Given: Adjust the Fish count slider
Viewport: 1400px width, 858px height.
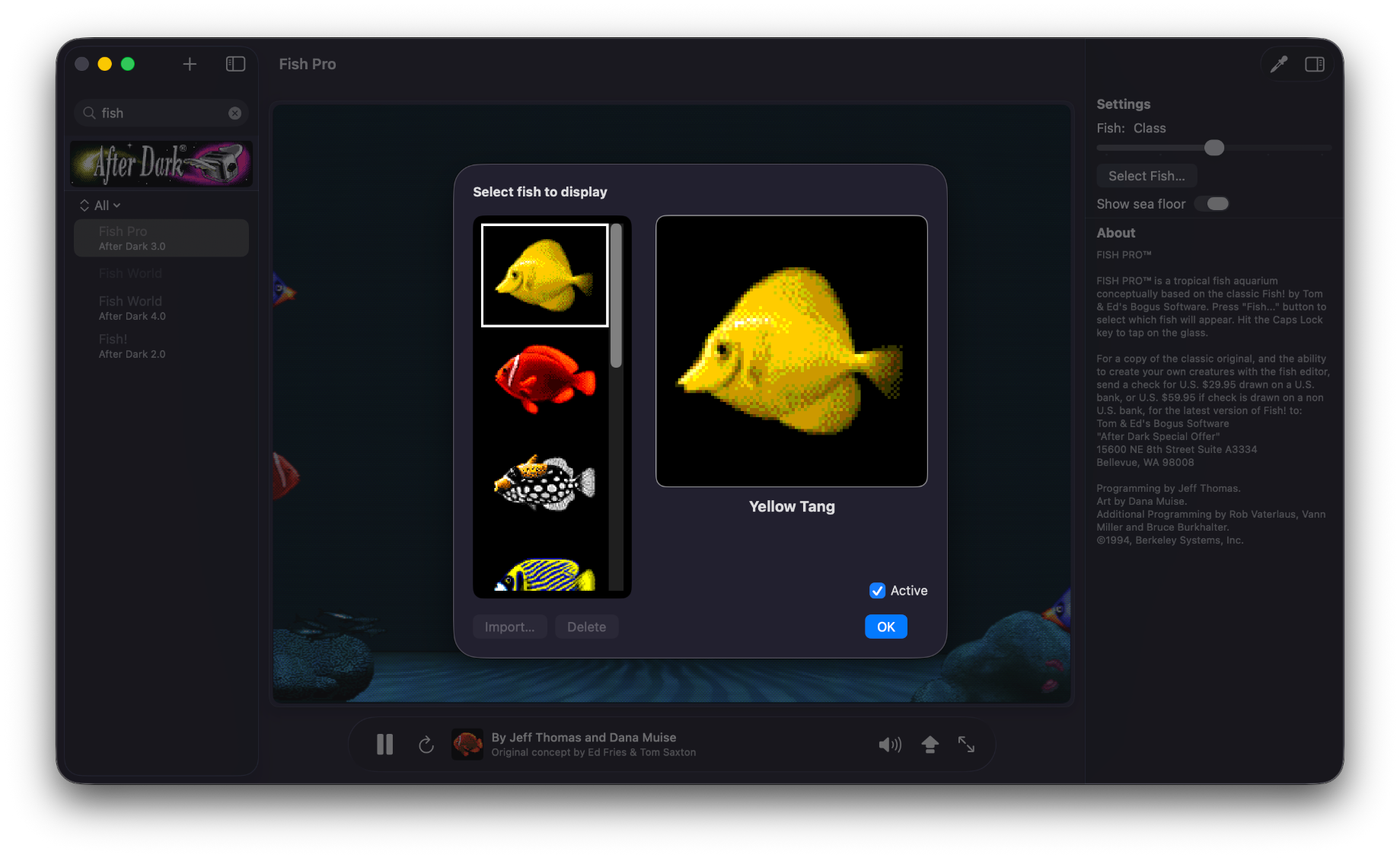Looking at the screenshot, I should tap(1213, 148).
